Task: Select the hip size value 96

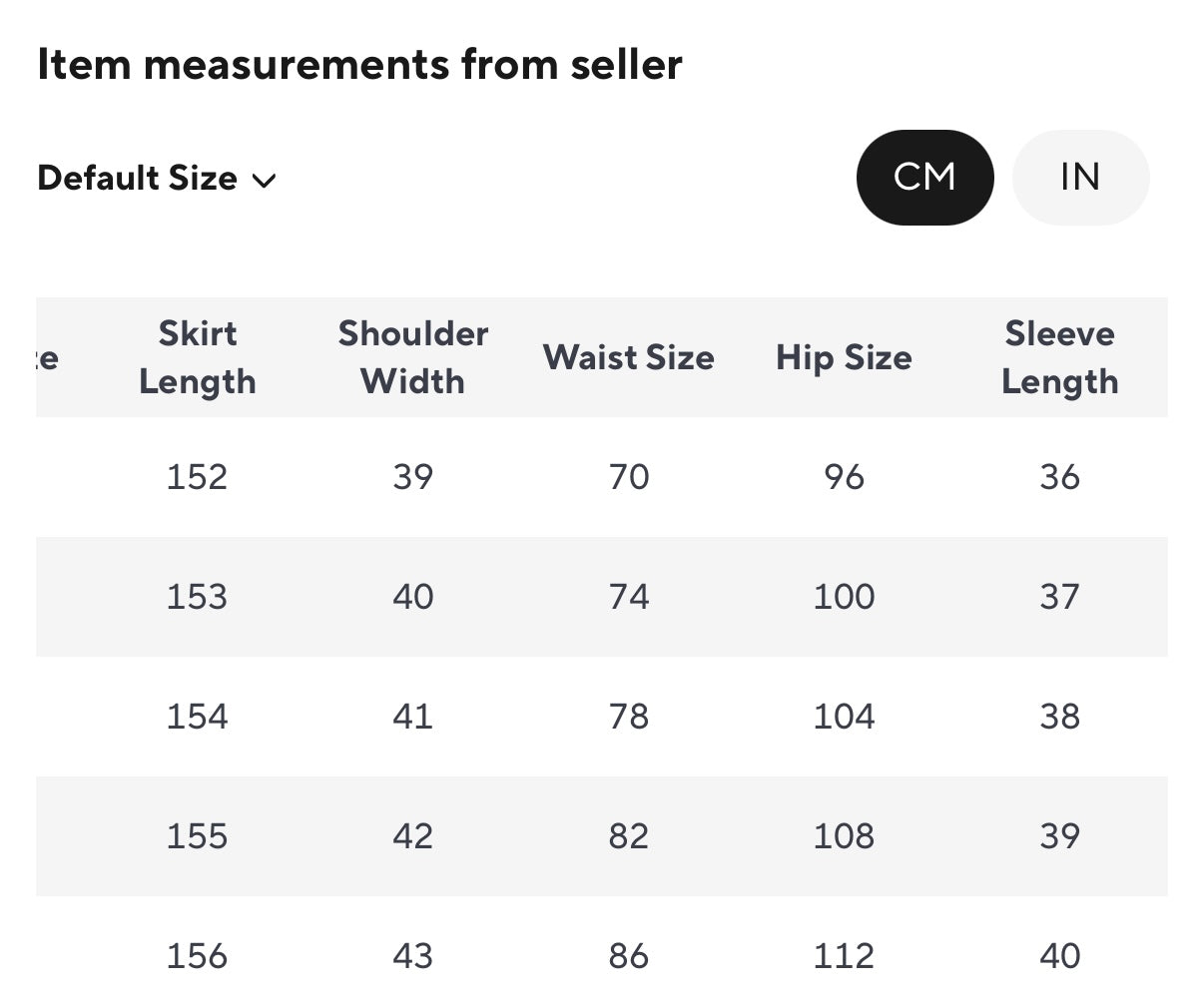Action: coord(844,477)
